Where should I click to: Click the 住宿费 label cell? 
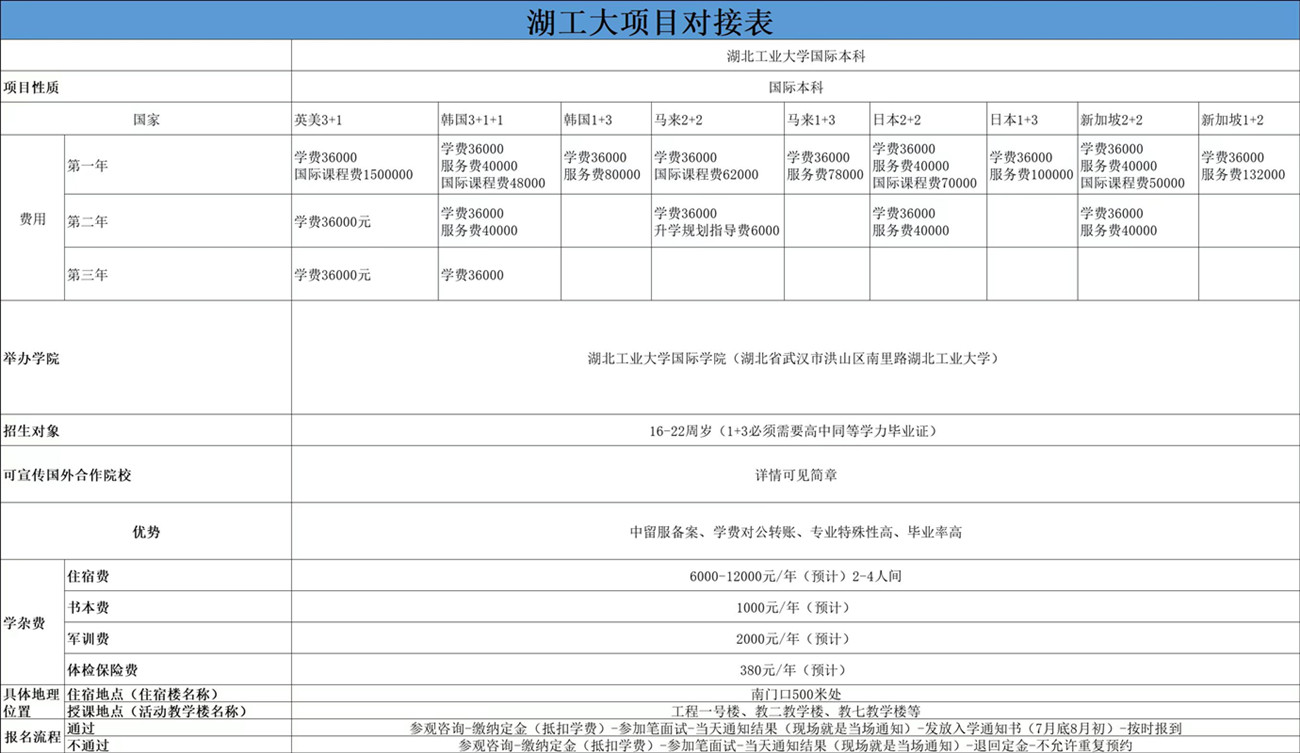tap(178, 576)
